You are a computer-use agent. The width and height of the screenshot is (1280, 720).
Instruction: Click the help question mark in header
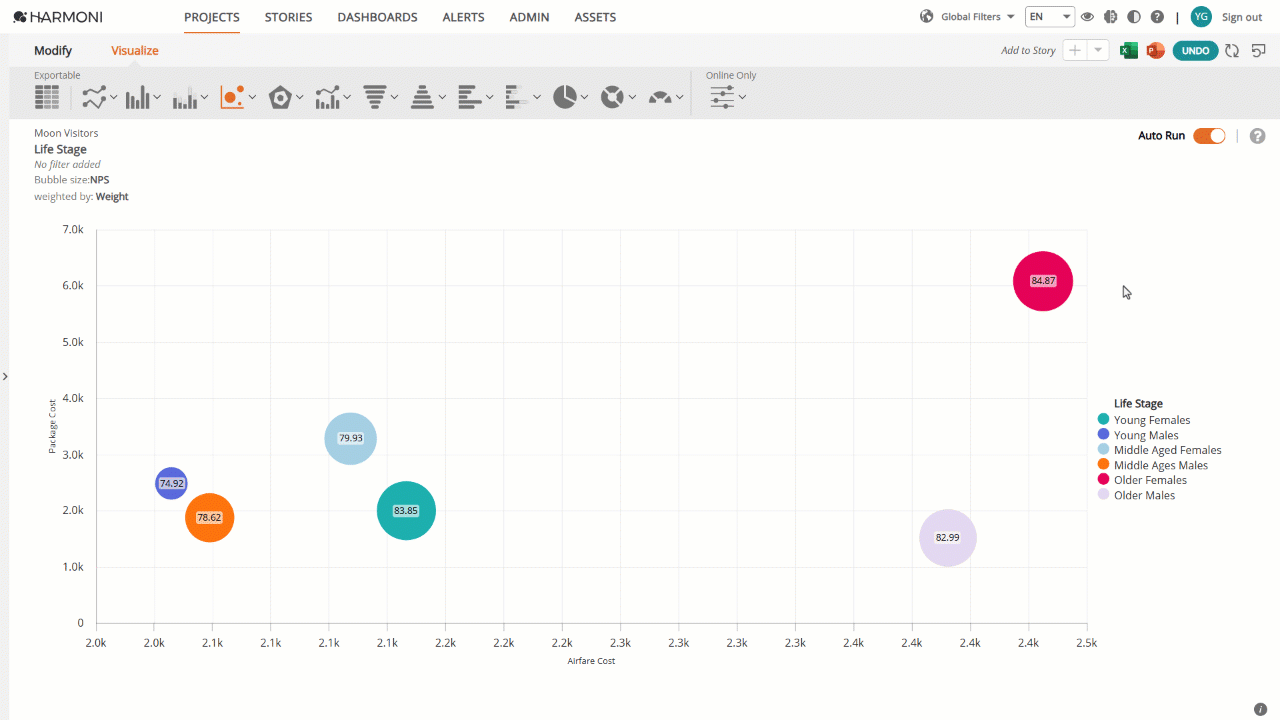(1157, 17)
